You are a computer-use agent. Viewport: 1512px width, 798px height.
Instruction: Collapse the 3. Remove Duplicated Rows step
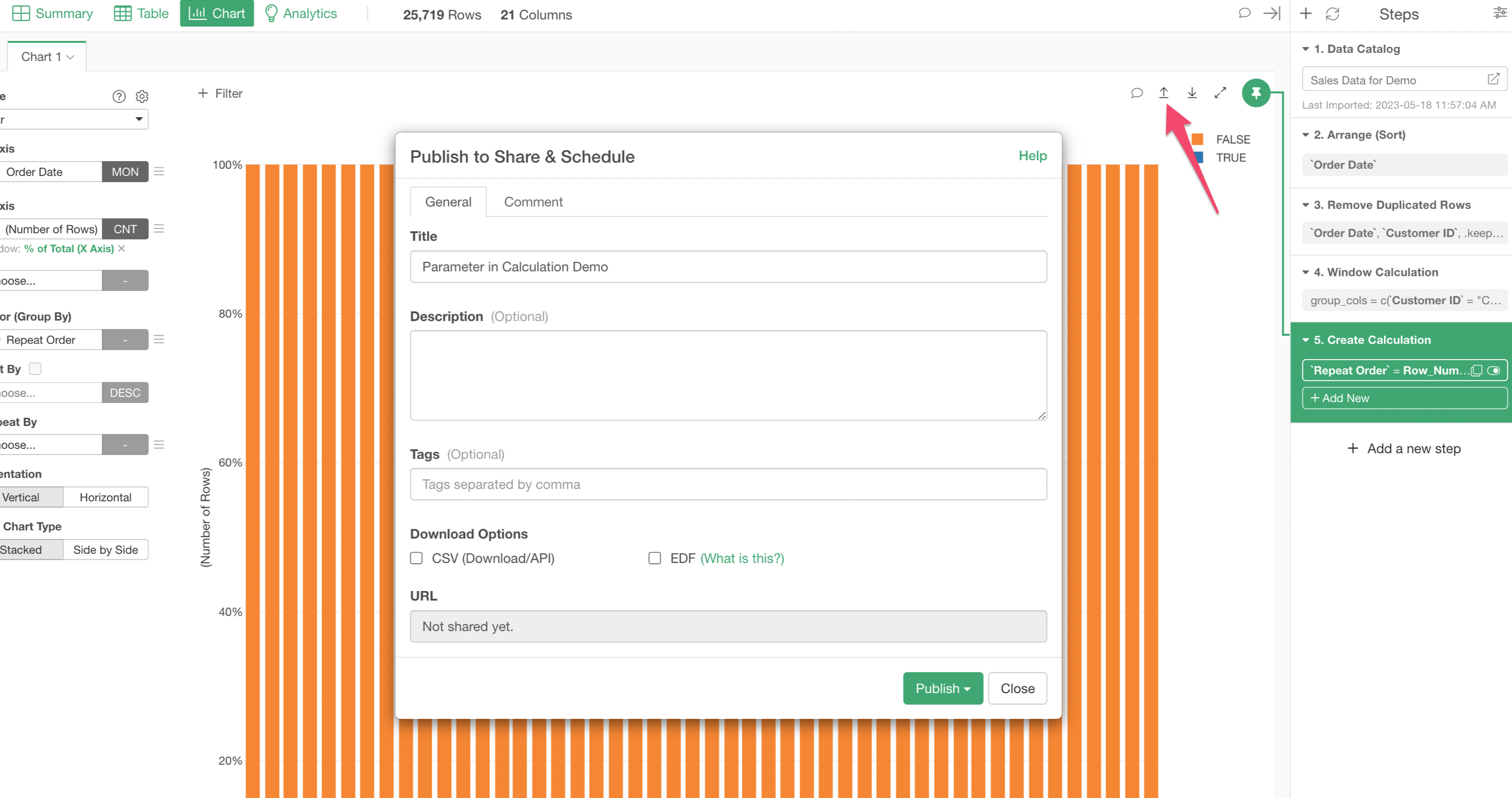pos(1306,205)
